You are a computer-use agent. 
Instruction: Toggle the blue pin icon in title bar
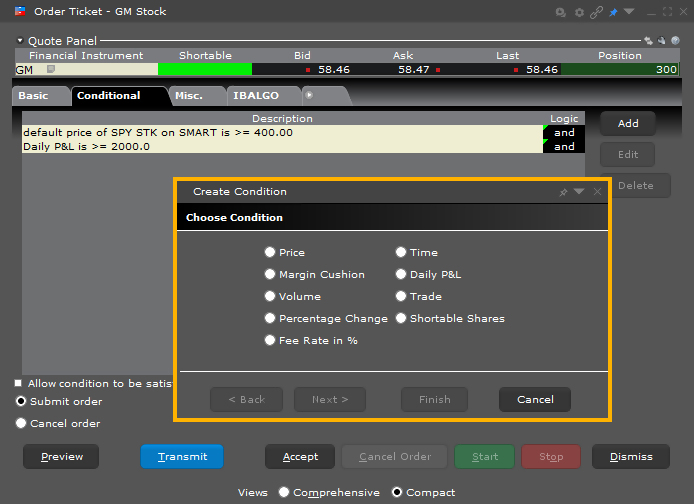[613, 12]
